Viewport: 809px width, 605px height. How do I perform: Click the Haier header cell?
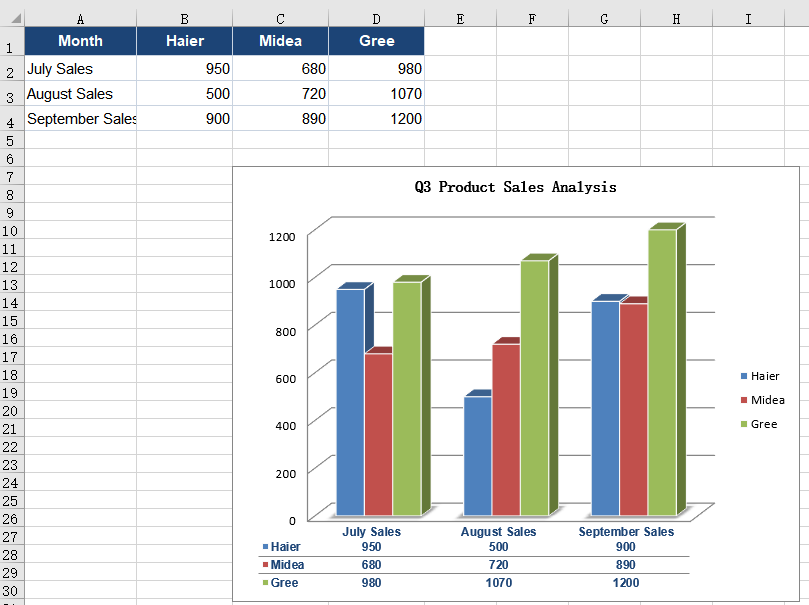184,41
